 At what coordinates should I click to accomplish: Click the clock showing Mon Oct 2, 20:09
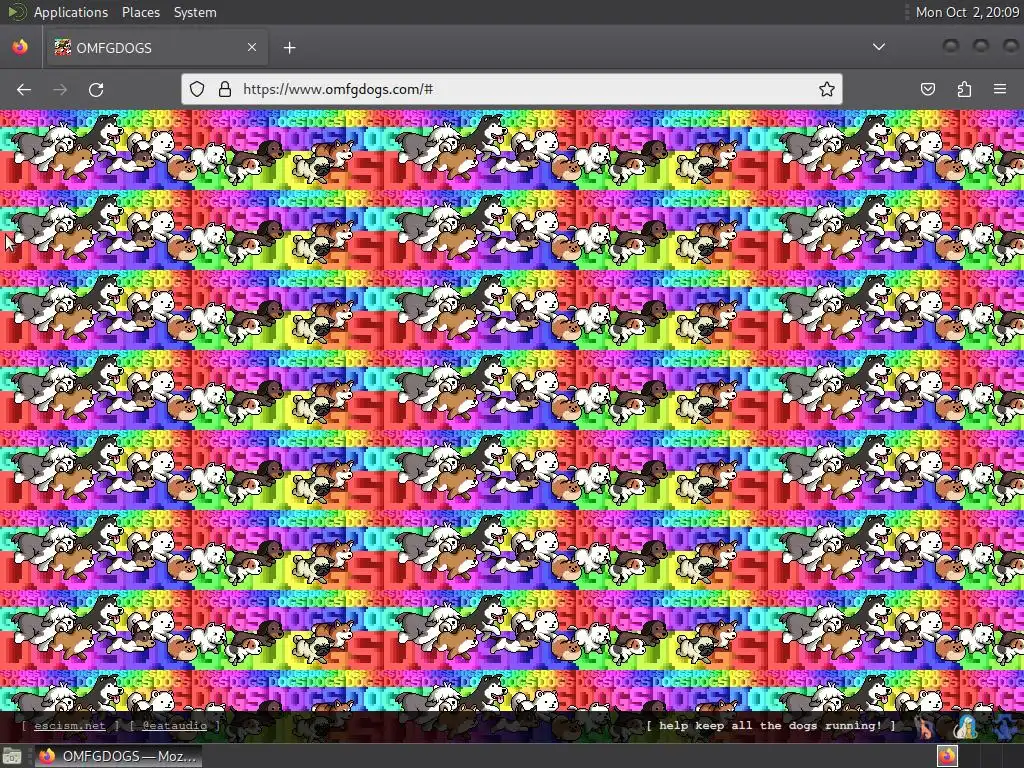pyautogui.click(x=967, y=12)
